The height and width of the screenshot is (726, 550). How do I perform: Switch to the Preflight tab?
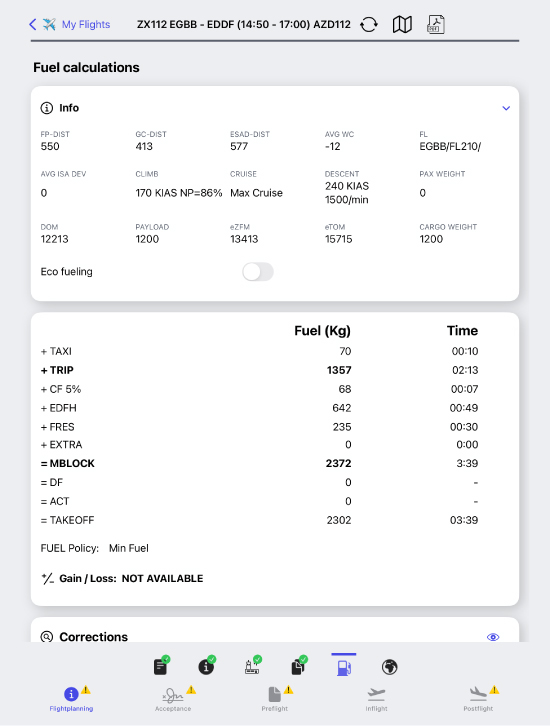pyautogui.click(x=275, y=699)
